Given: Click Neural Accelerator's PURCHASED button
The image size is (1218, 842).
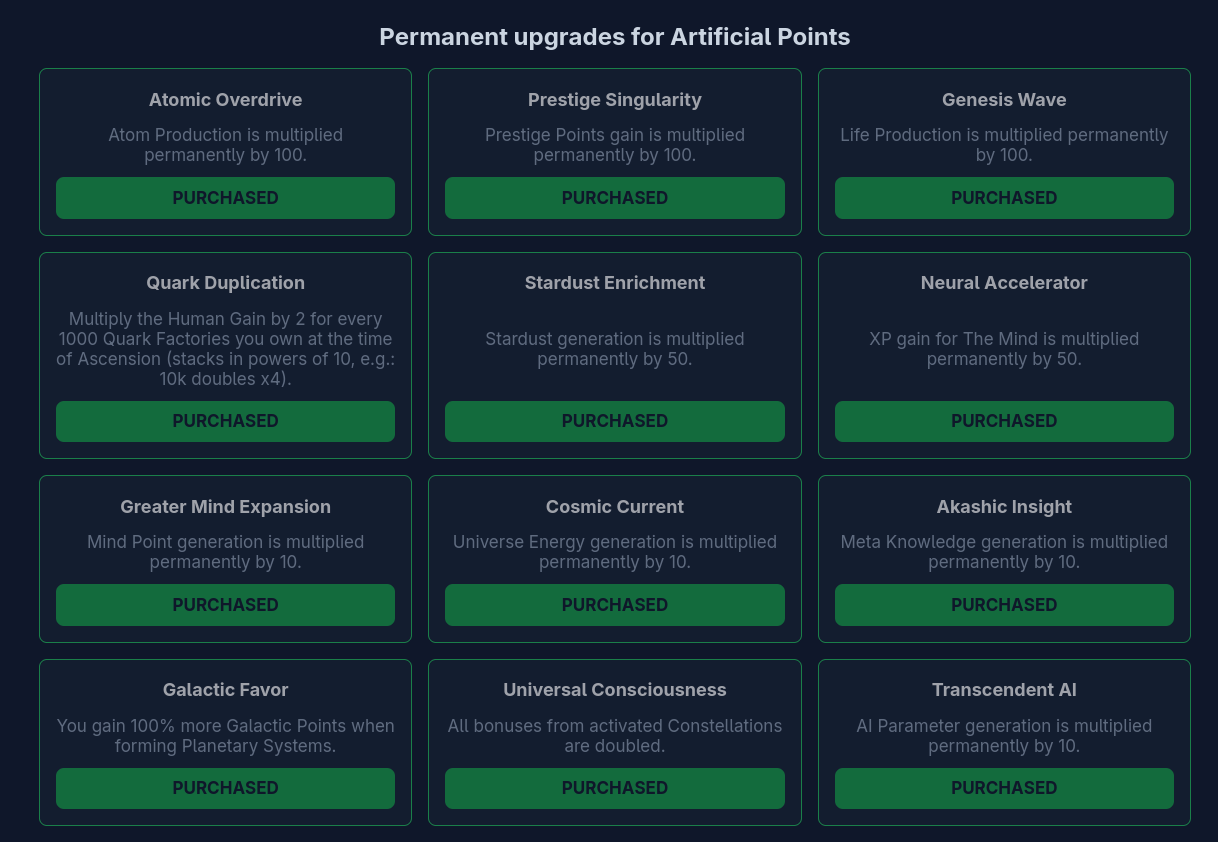Looking at the screenshot, I should point(1004,421).
